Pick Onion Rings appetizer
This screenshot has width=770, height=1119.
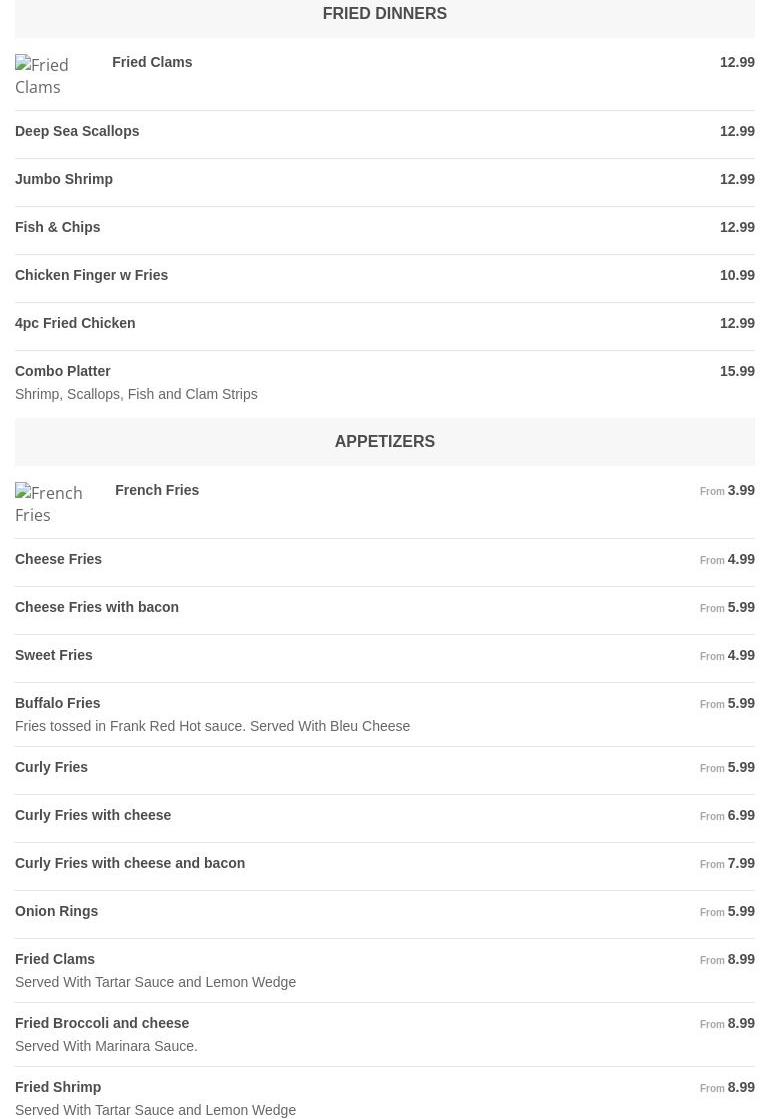pyautogui.click(x=57, y=911)
